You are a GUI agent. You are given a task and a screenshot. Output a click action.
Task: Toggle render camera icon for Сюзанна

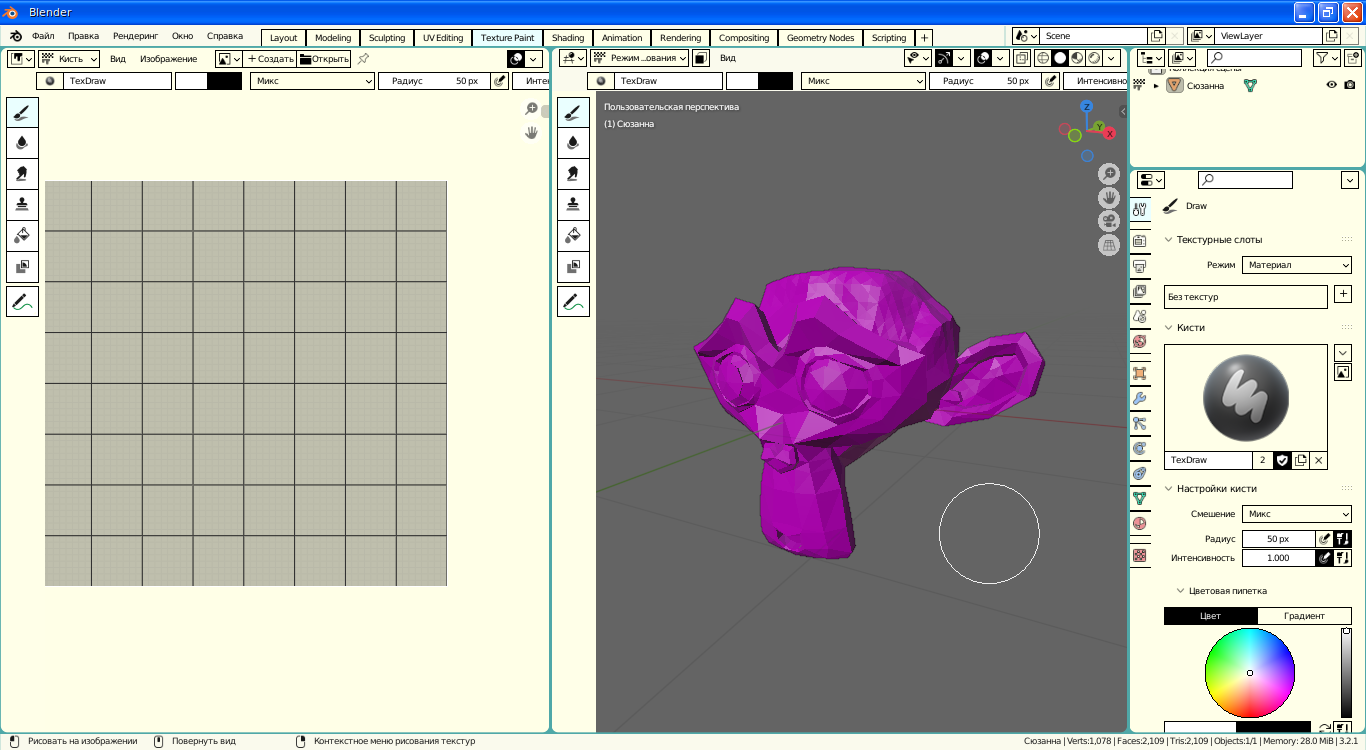[x=1350, y=85]
